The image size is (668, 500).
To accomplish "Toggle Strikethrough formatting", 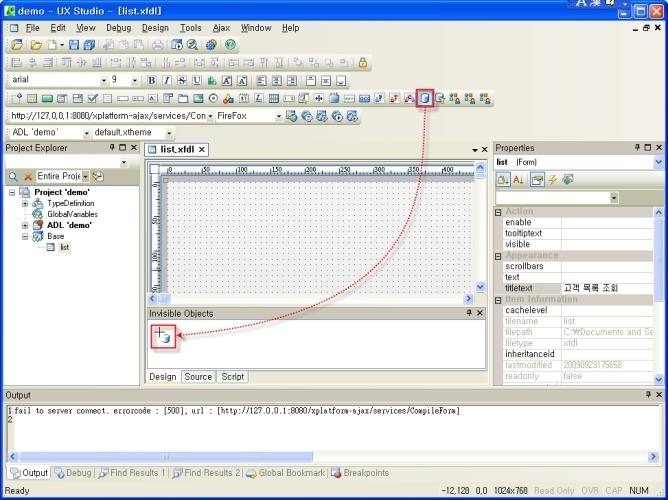I will coord(181,80).
